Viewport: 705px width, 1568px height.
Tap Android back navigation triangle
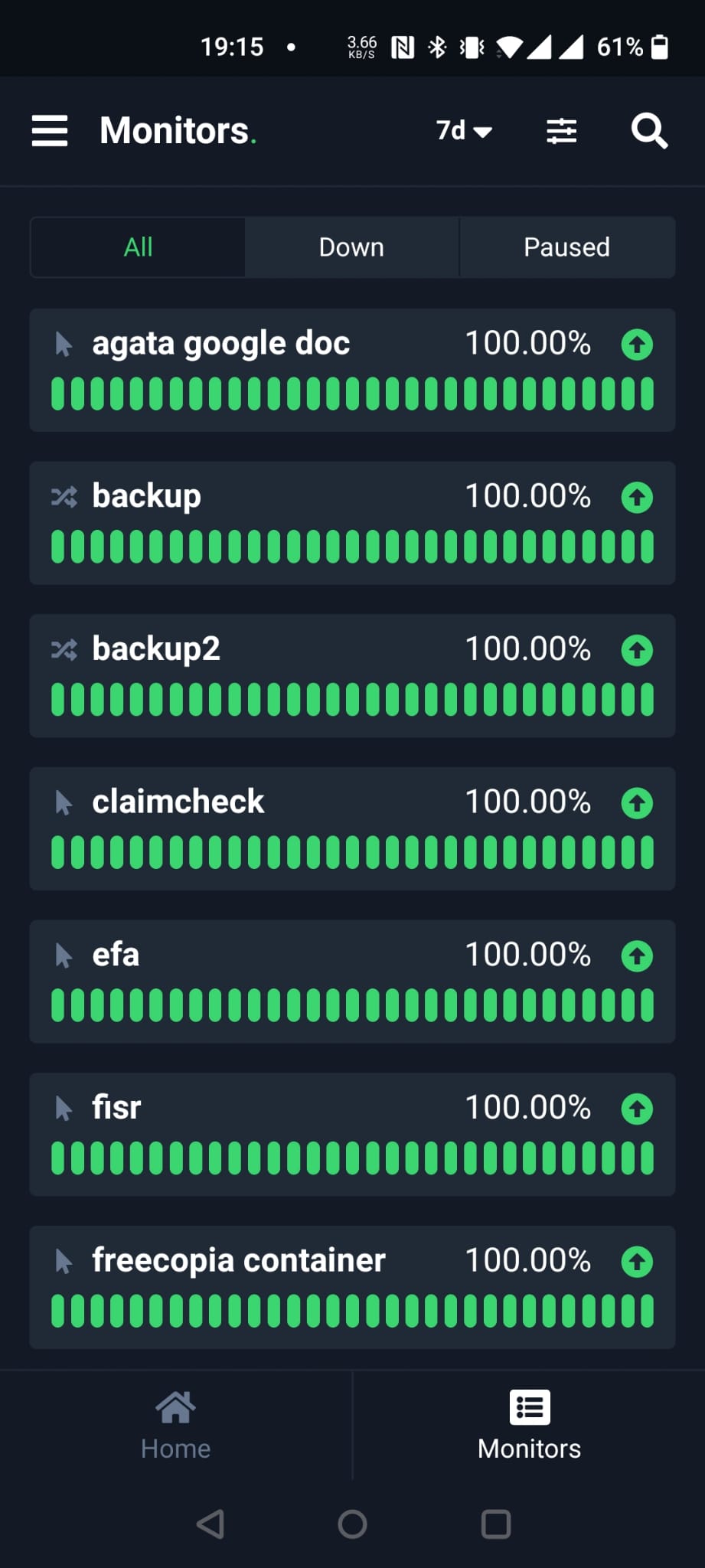pos(211,1524)
